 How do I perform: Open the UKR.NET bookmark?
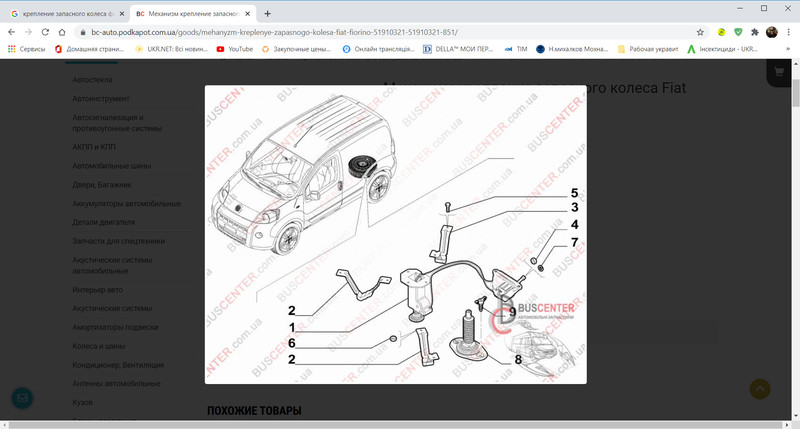click(x=171, y=49)
